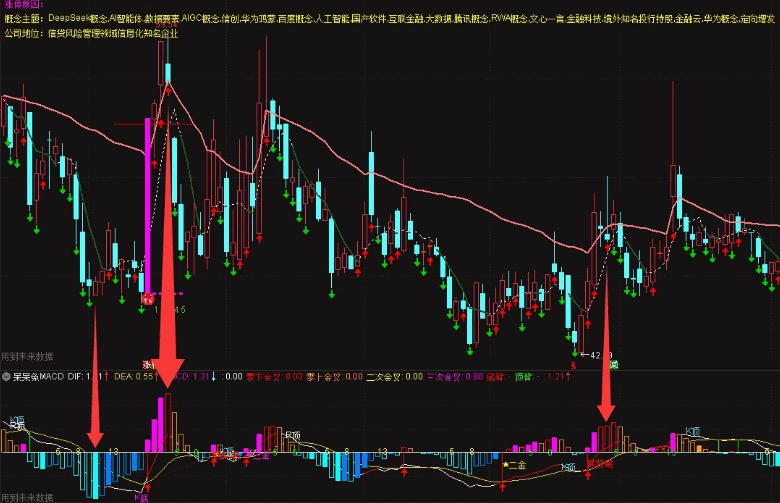The image size is (780, 503).
Task: Collapse the 呆呆兔MACD indicator panel toggle
Action: (x=6, y=377)
